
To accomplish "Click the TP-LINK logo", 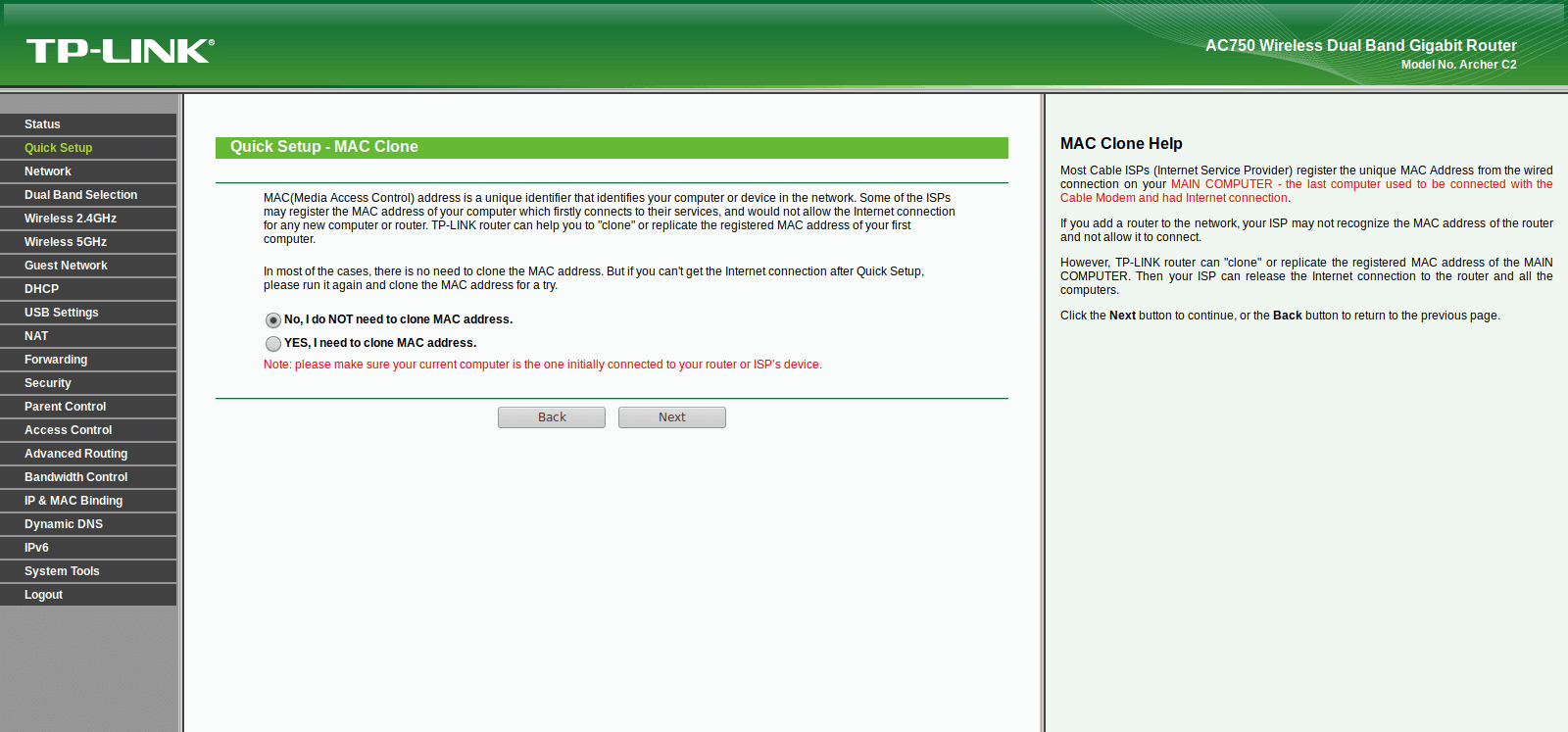I will [x=120, y=51].
